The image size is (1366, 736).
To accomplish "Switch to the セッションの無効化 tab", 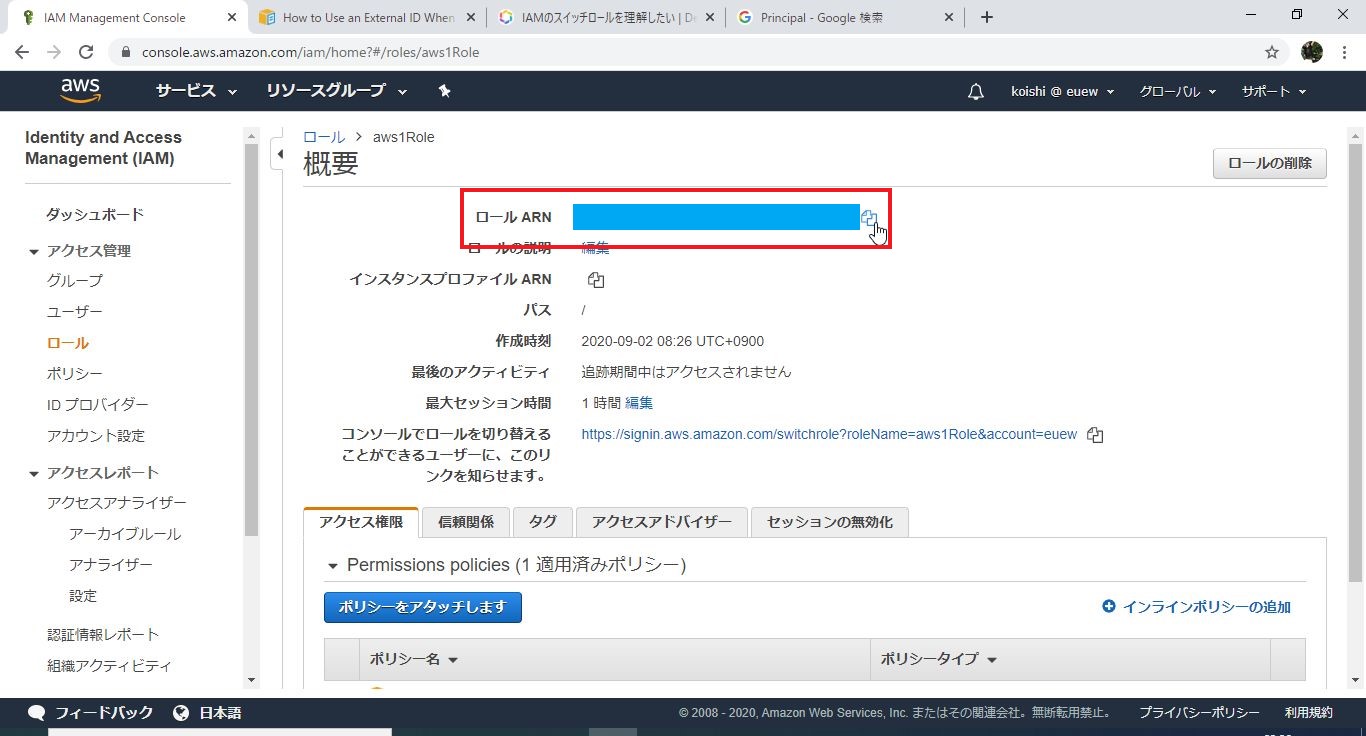I will (x=830, y=522).
